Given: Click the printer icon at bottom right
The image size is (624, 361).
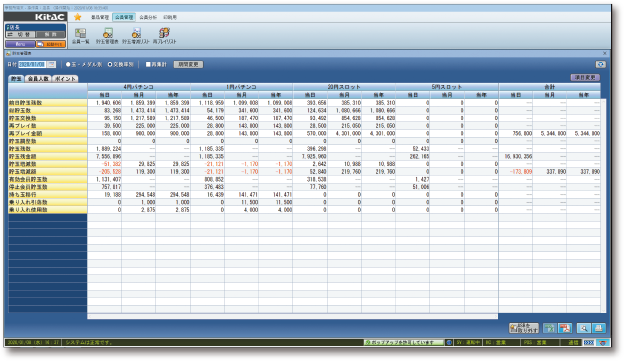Looking at the screenshot, I should coord(599,328).
